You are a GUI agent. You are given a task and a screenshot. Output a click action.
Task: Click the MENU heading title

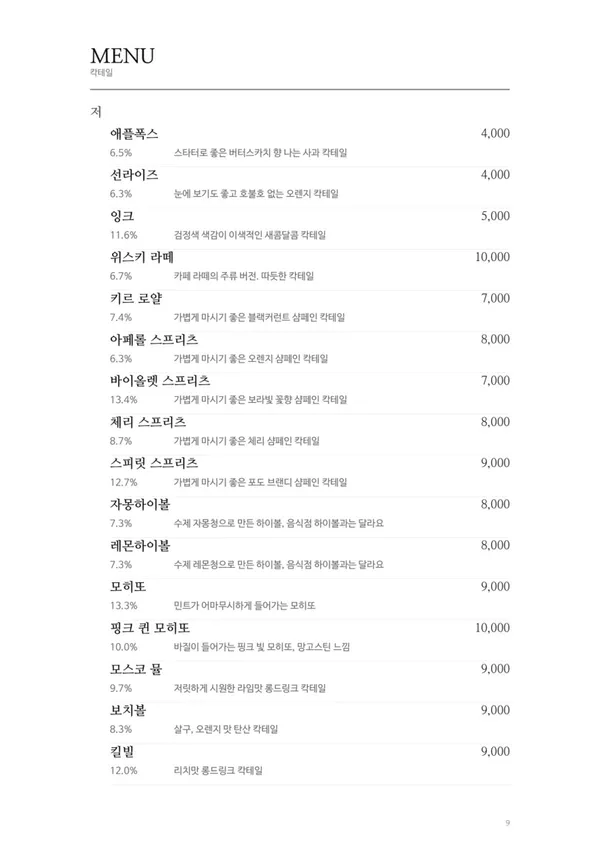pos(122,56)
